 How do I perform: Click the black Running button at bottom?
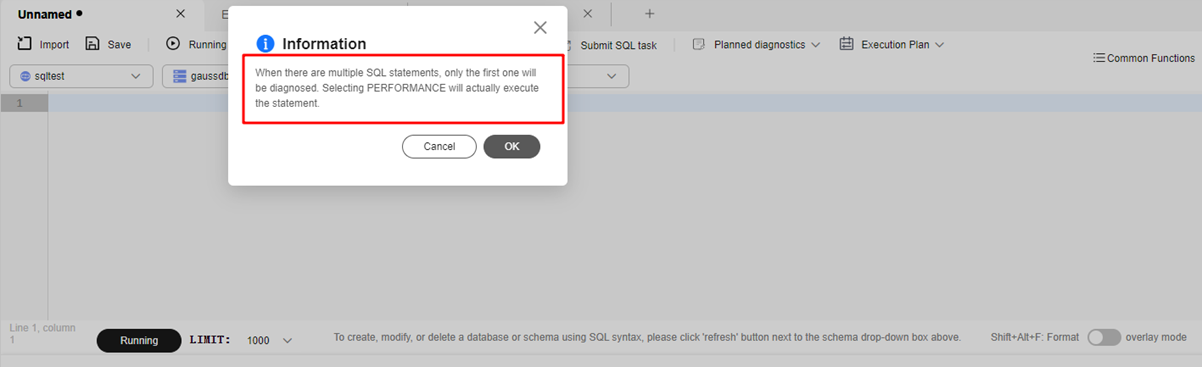pyautogui.click(x=139, y=341)
